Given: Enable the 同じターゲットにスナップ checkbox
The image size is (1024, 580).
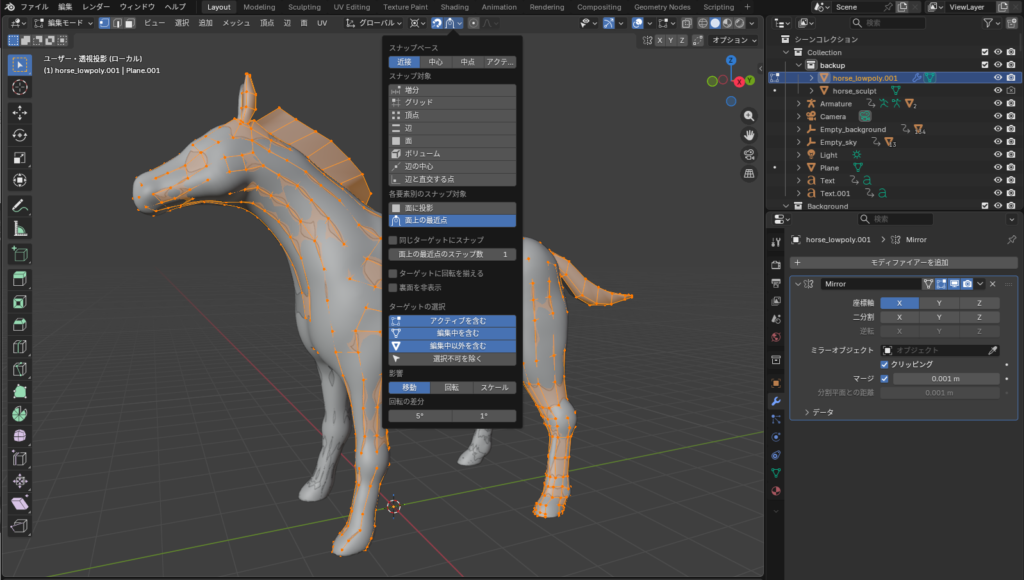Looking at the screenshot, I should click(x=394, y=240).
